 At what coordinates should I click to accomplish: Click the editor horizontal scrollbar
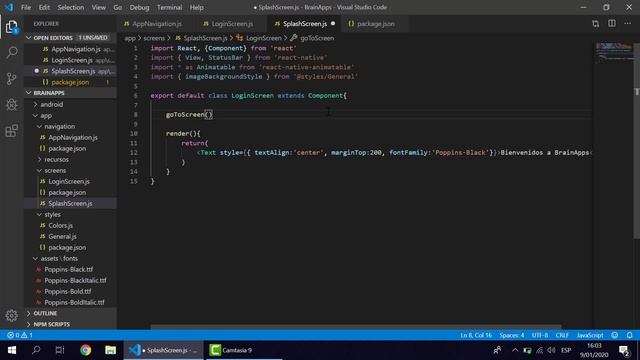pos(355,327)
